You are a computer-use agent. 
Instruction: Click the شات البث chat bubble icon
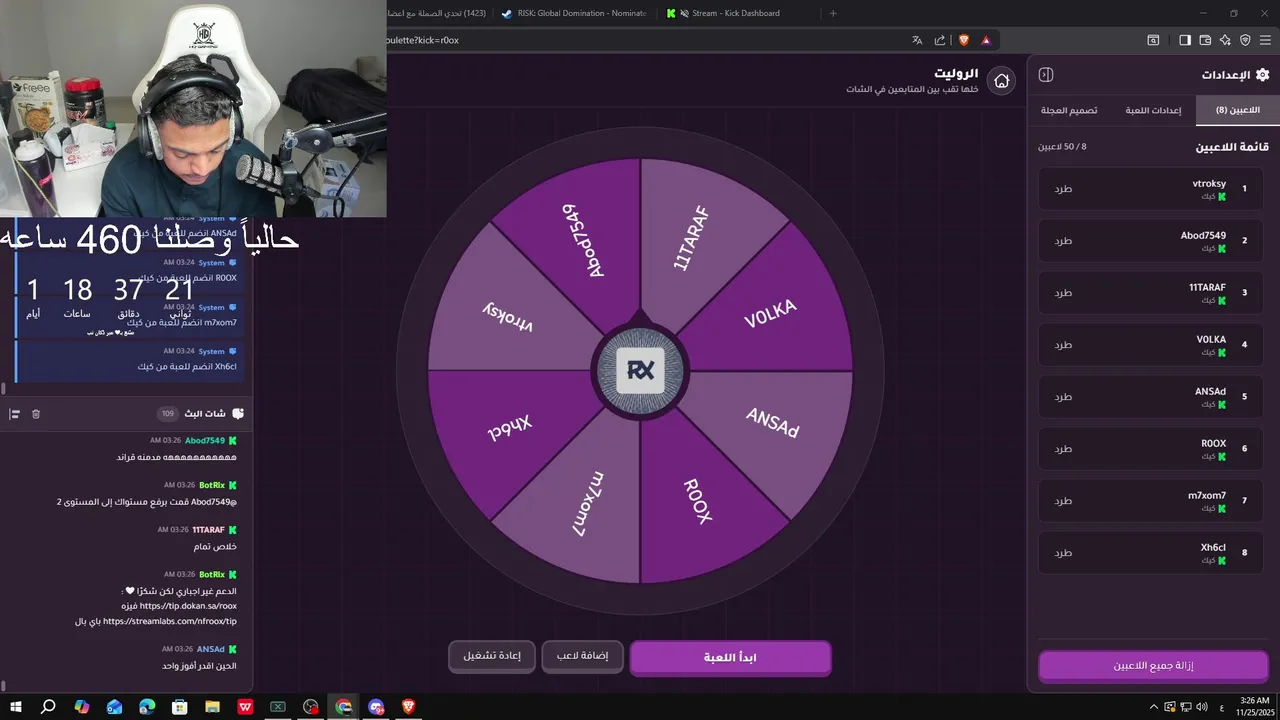[238, 414]
